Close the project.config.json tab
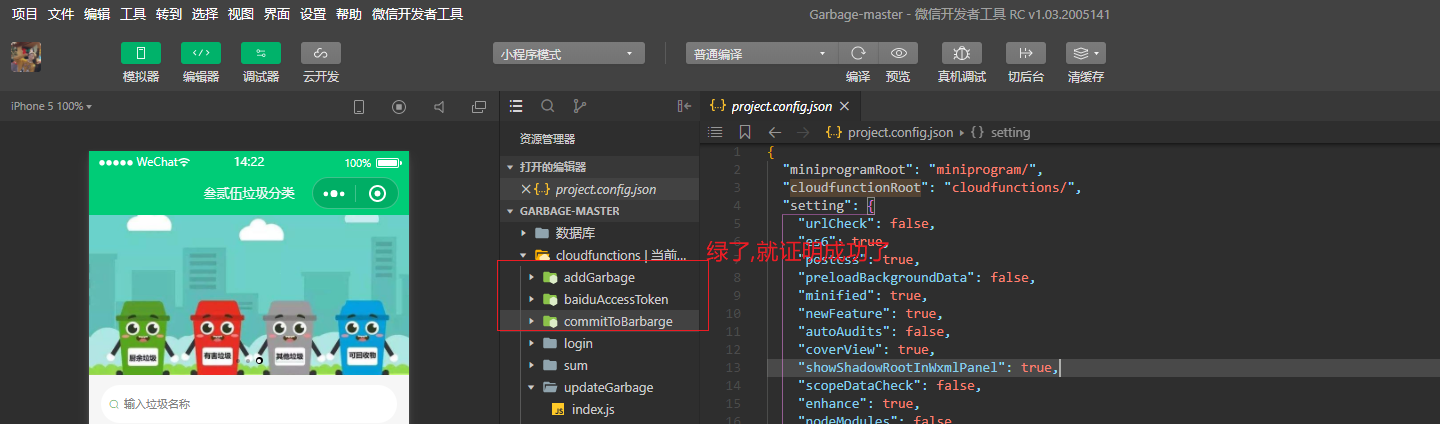 [844, 106]
